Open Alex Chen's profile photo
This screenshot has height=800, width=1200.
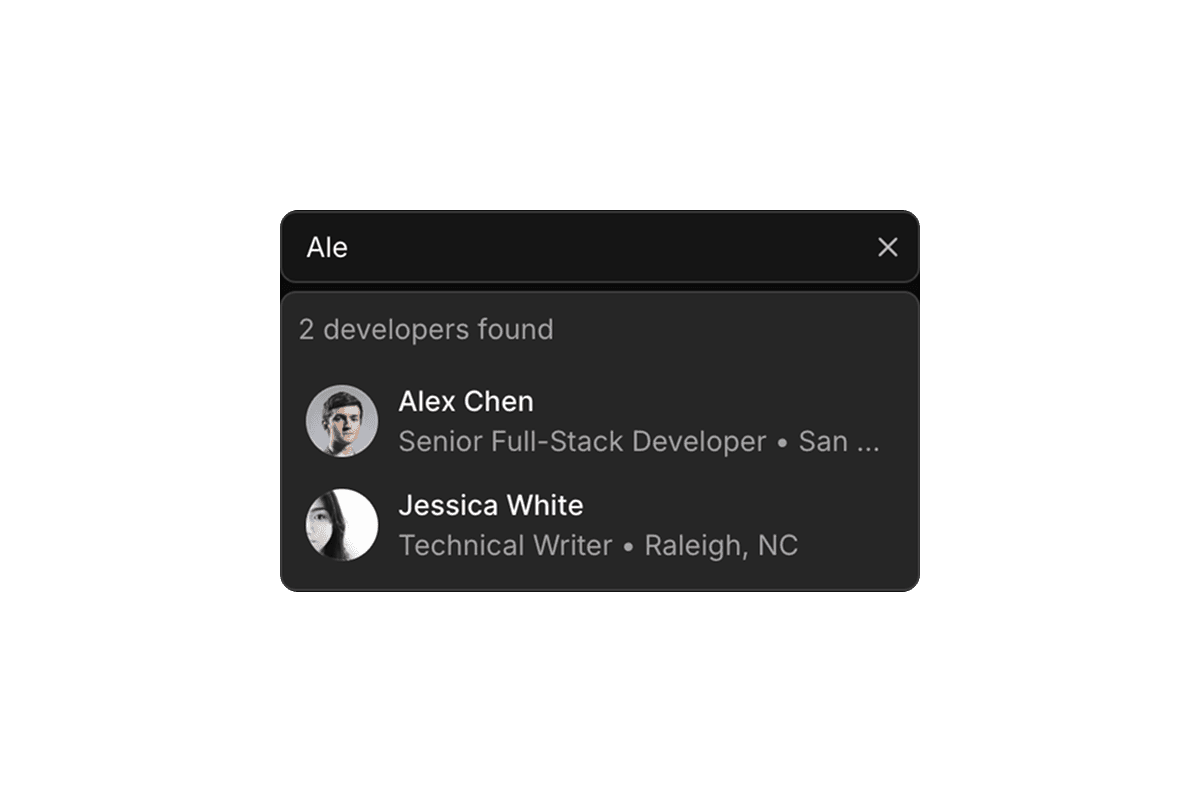point(342,421)
